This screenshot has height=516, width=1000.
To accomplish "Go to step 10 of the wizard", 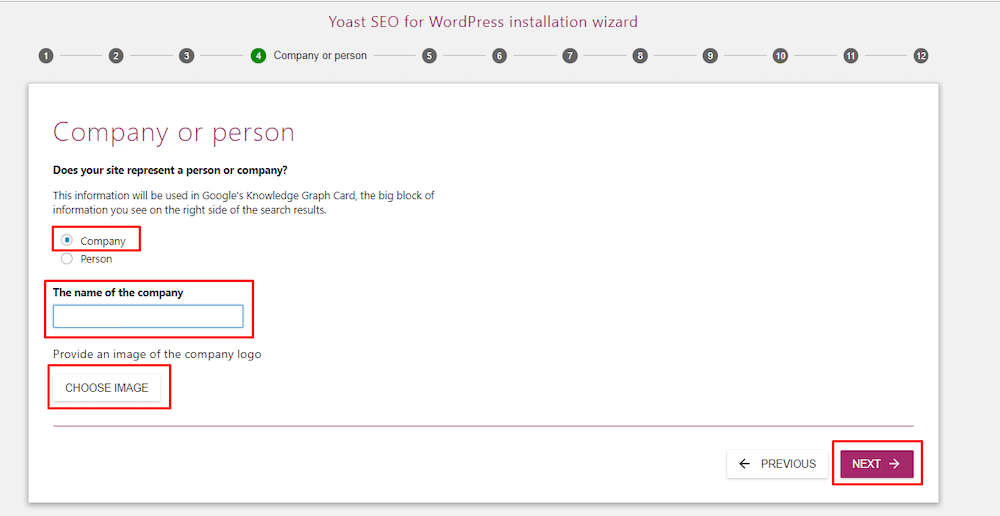I will tap(780, 56).
